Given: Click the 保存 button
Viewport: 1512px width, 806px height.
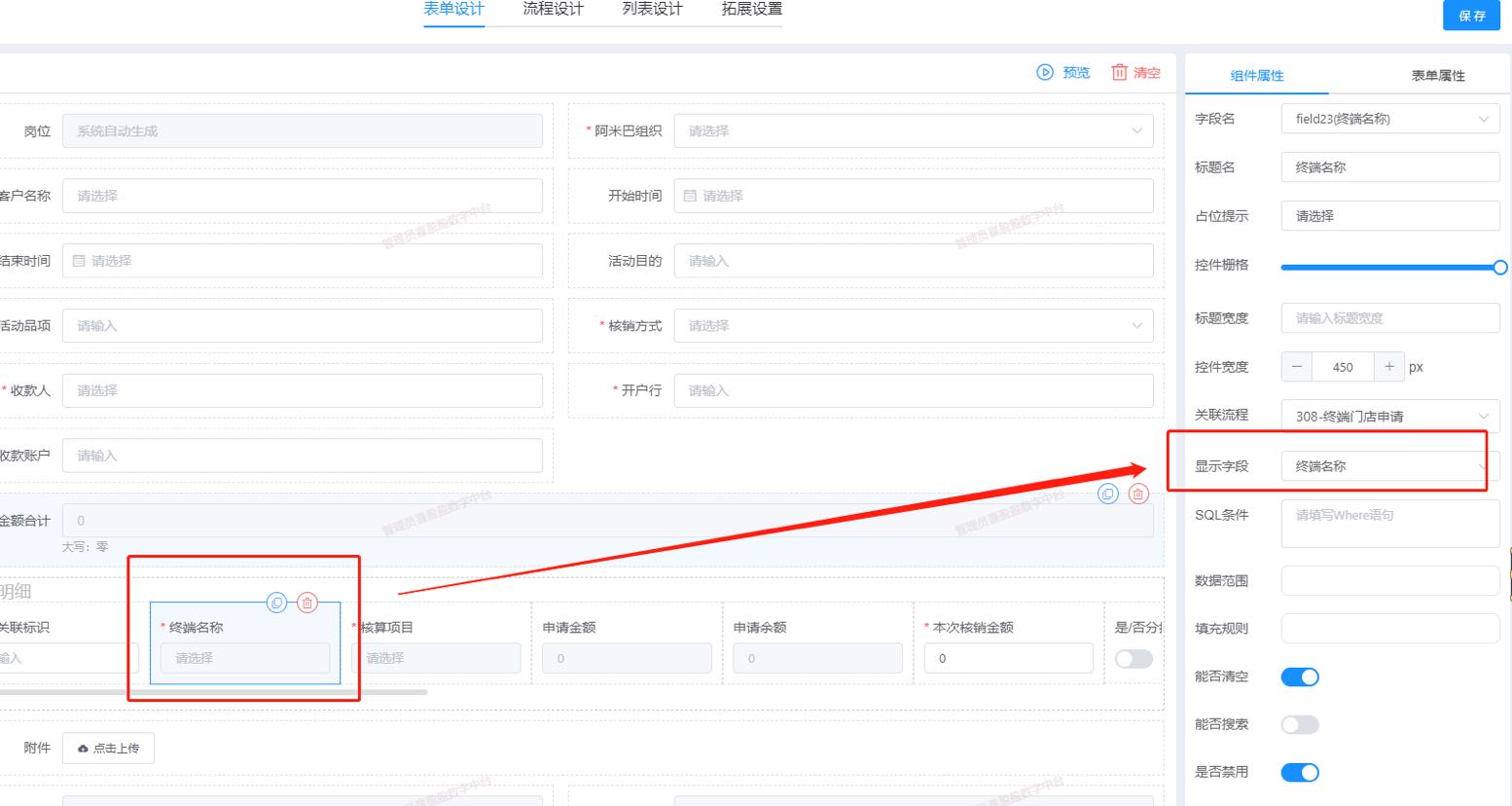Looking at the screenshot, I should click(1471, 16).
